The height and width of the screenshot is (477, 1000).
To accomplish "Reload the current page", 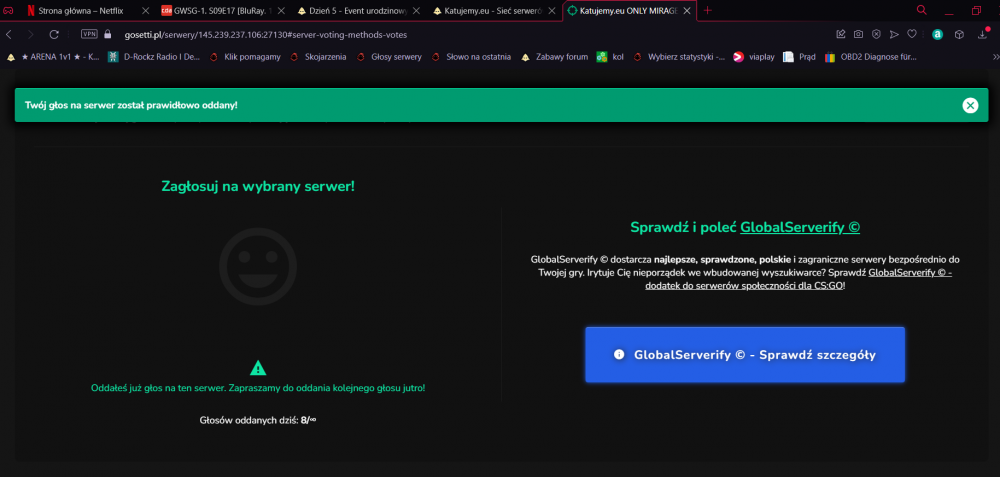I will (x=54, y=34).
